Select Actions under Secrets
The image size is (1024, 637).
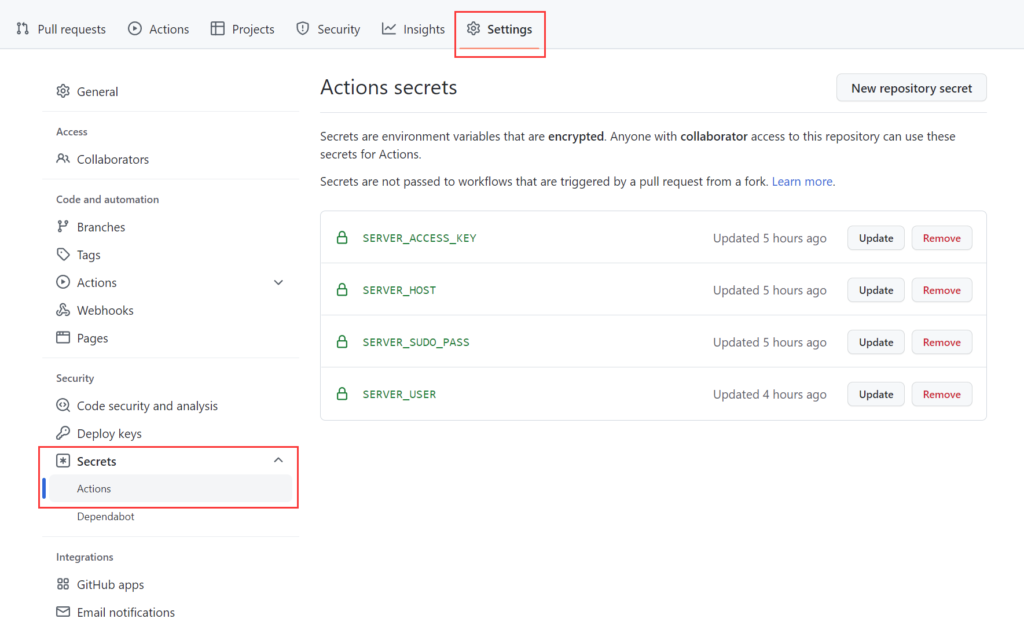coord(170,489)
